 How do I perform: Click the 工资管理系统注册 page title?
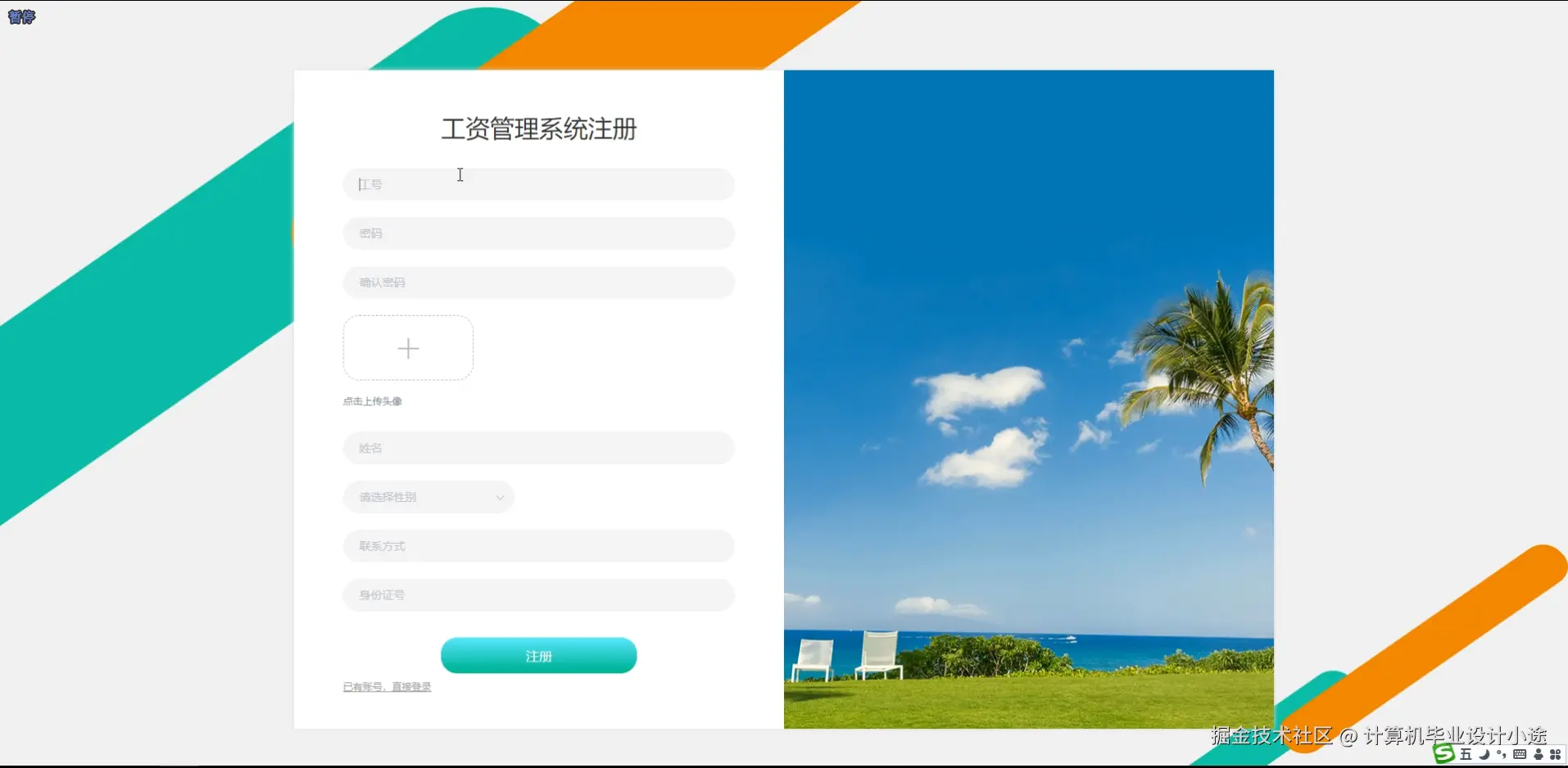point(538,129)
